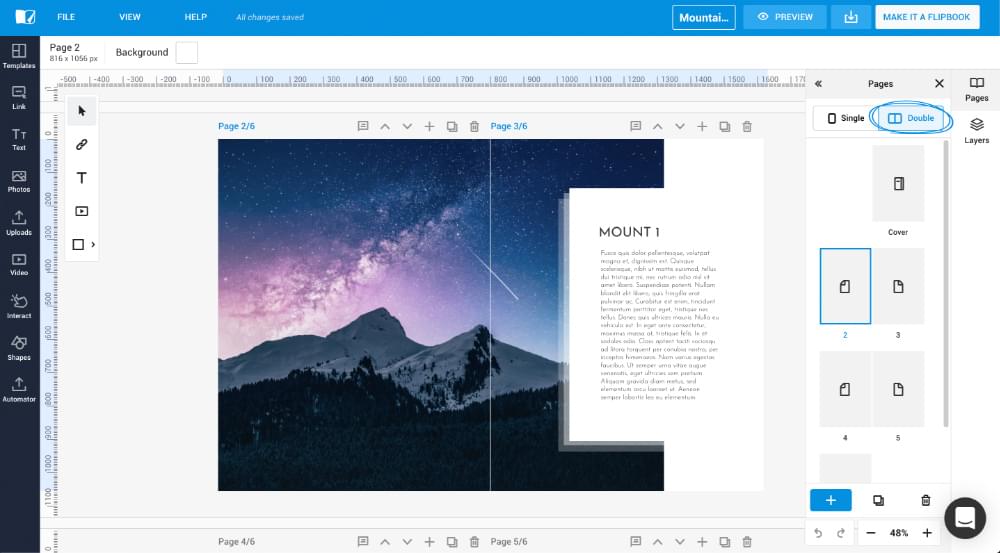Delete Page 3 using its trash icon
This screenshot has height=553, width=1000.
click(747, 126)
